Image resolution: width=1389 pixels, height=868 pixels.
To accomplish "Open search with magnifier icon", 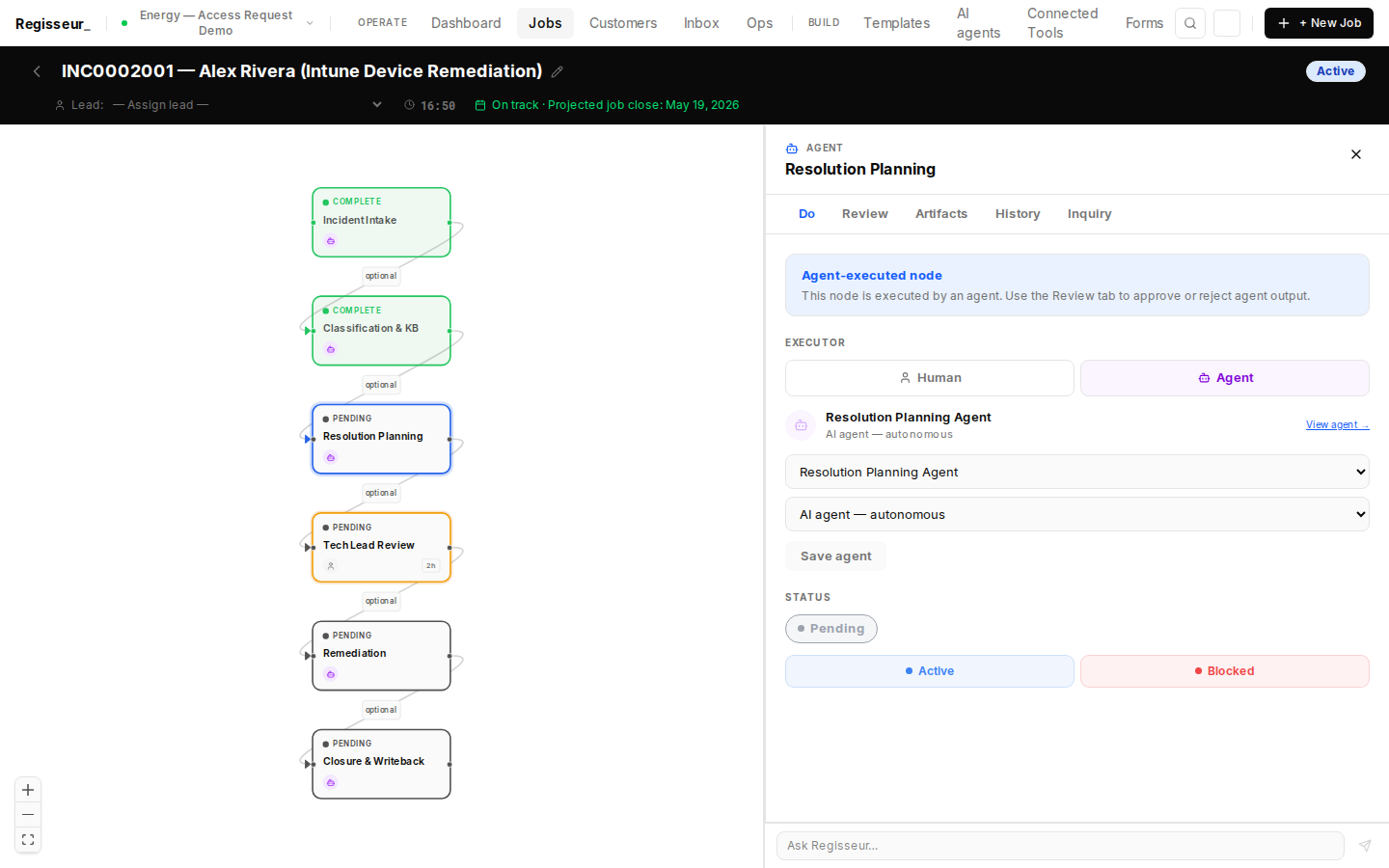I will (x=1190, y=23).
